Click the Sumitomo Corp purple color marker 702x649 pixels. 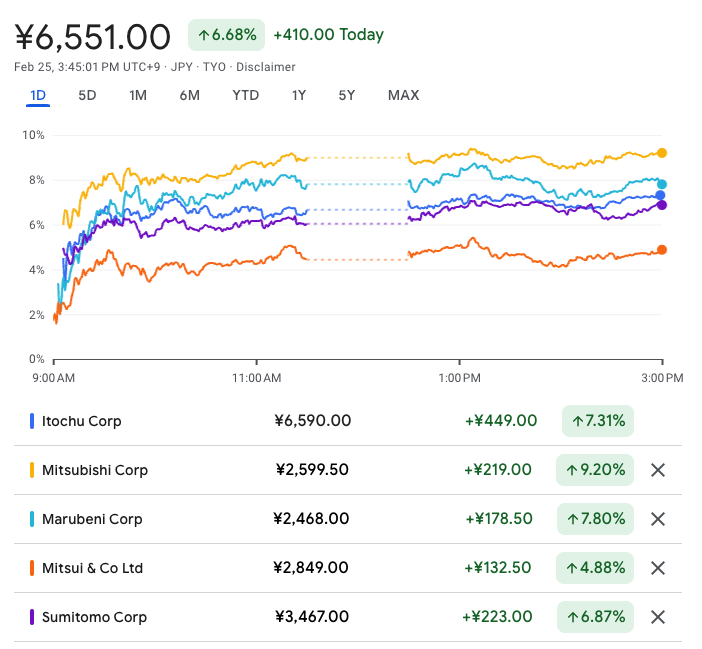(x=32, y=617)
